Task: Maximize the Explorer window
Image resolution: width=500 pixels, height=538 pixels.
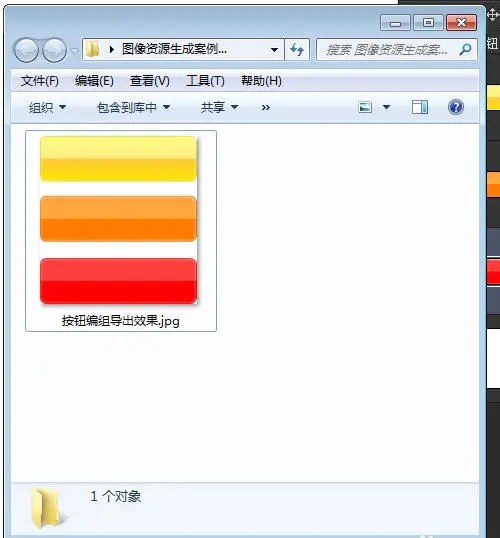Action: [x=428, y=23]
